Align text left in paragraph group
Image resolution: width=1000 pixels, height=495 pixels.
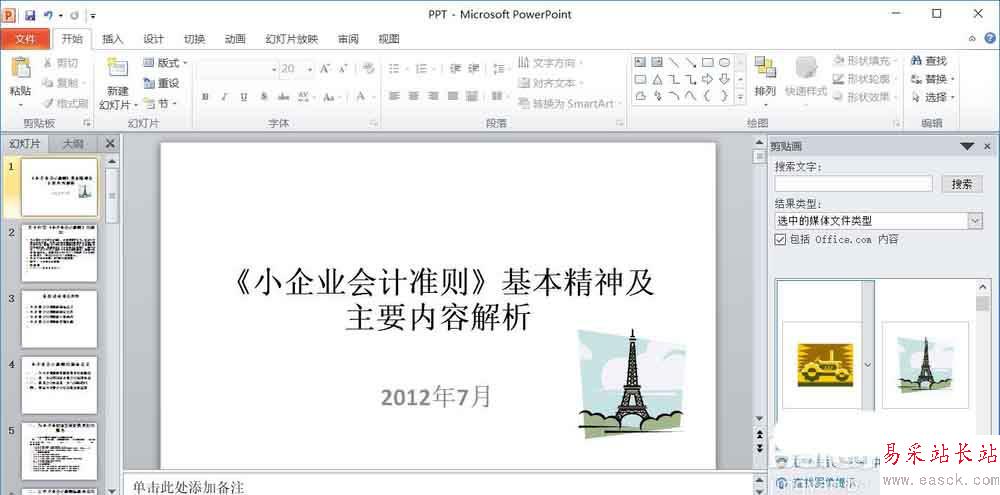click(x=394, y=96)
